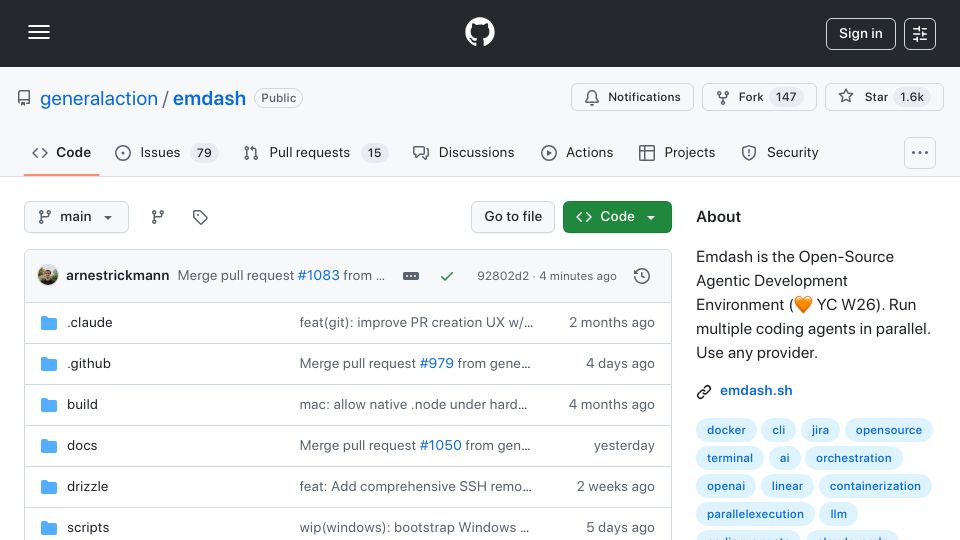The width and height of the screenshot is (960, 540).
Task: Open the emdash repository link
Action: [x=209, y=98]
